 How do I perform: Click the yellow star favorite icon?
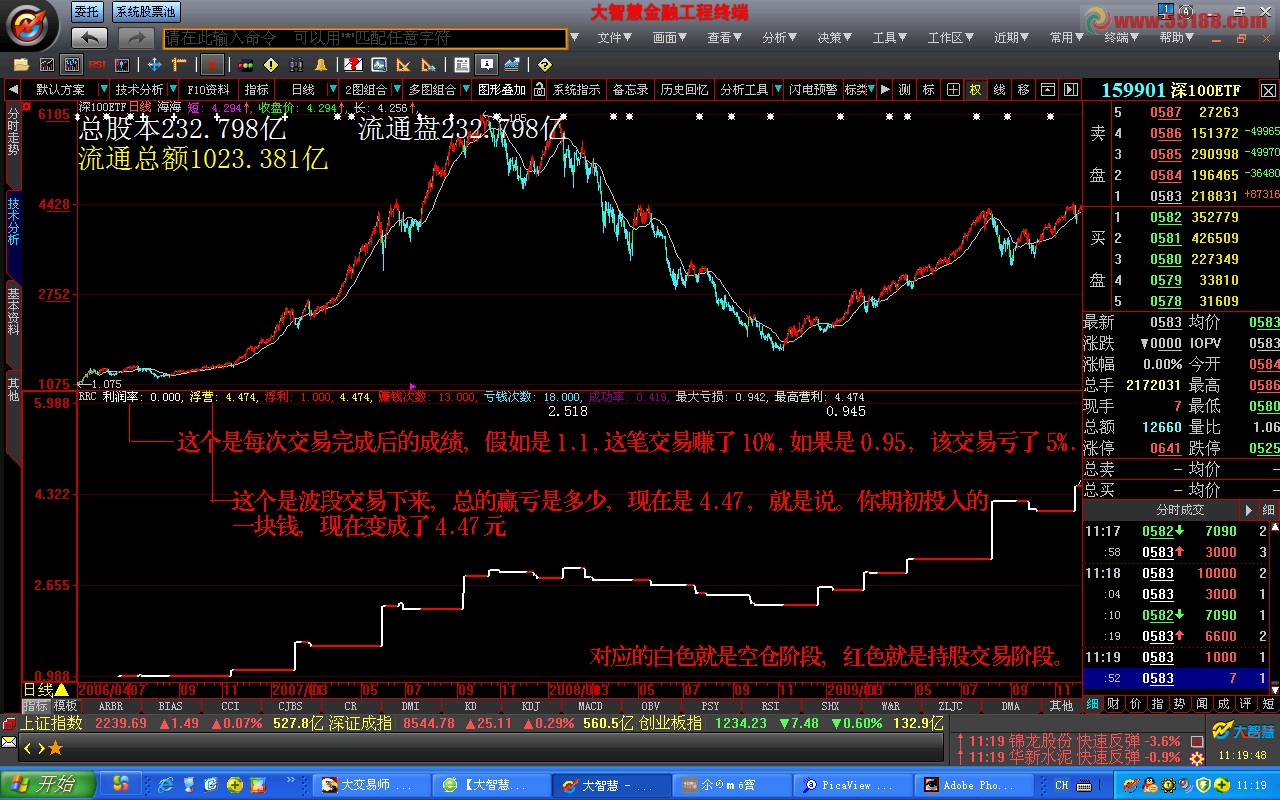coord(55,747)
